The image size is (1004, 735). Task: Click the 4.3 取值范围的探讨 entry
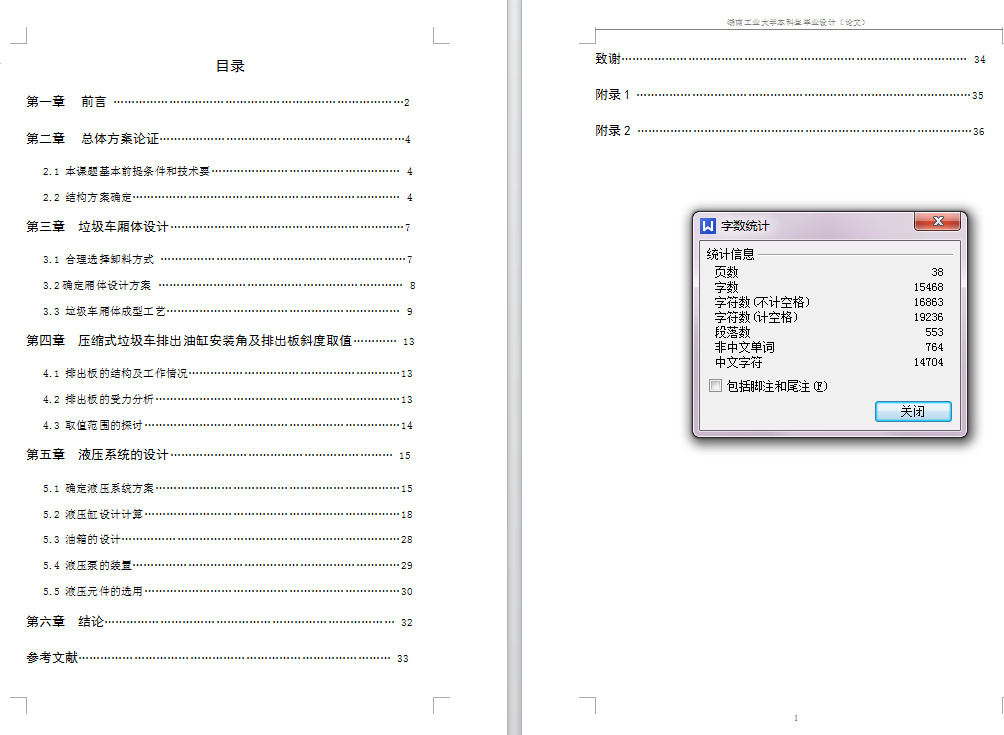[x=227, y=425]
